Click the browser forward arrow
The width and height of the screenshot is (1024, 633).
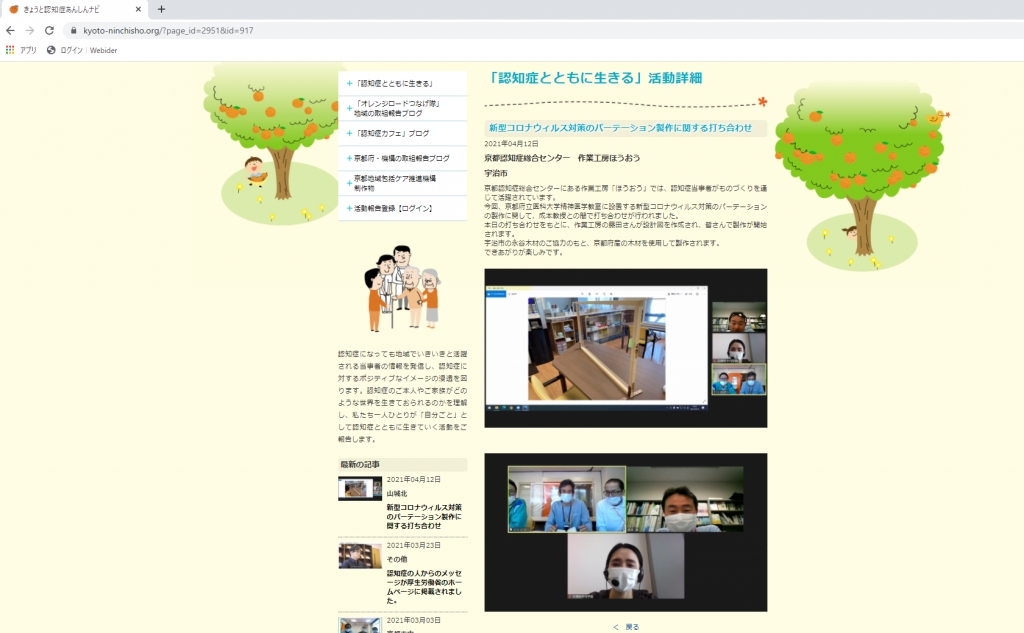click(29, 30)
